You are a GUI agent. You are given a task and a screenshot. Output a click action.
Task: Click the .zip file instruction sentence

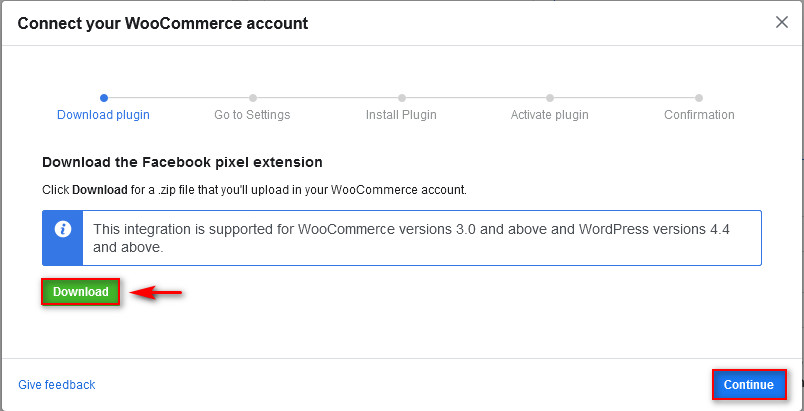(254, 190)
